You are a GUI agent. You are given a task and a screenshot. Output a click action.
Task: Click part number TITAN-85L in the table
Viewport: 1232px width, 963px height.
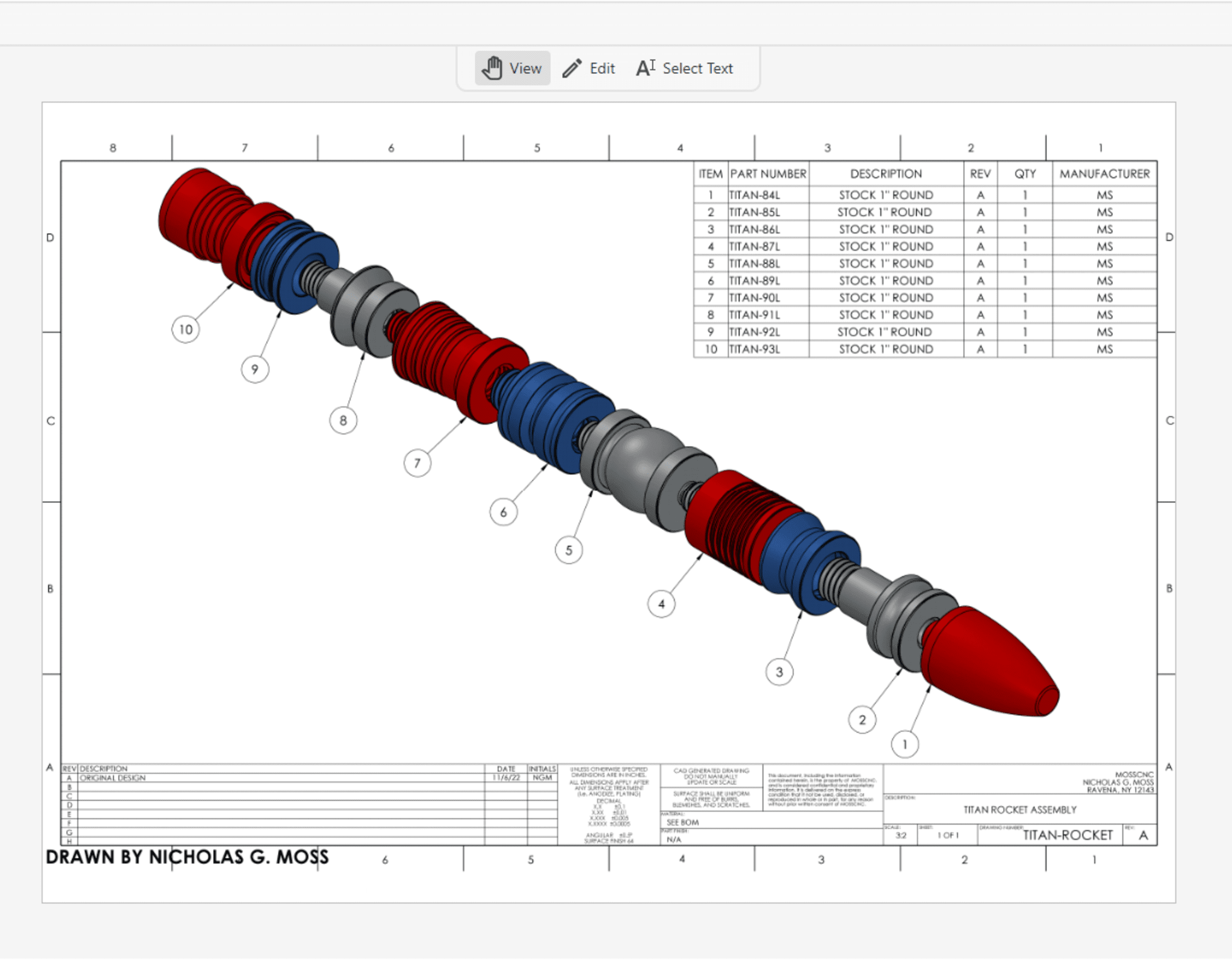coord(754,213)
